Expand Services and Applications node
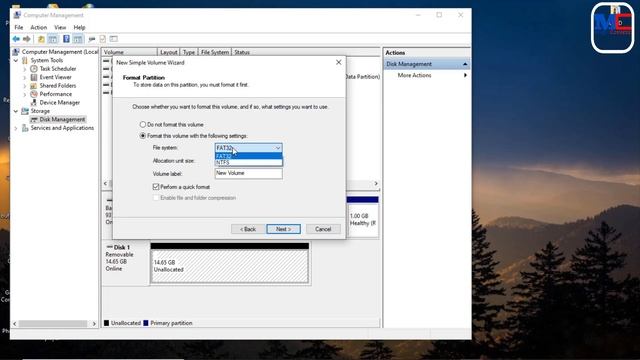This screenshot has height=360, width=640. coord(16,128)
